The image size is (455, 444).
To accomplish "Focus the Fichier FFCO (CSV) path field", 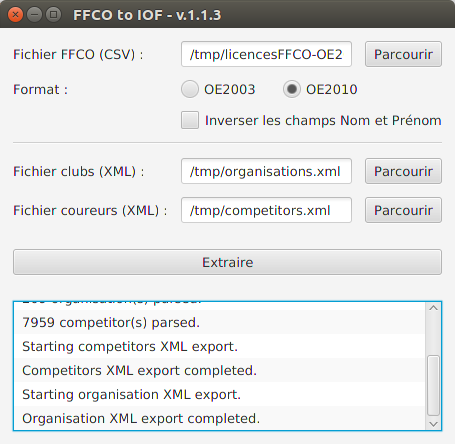I will (266, 54).
